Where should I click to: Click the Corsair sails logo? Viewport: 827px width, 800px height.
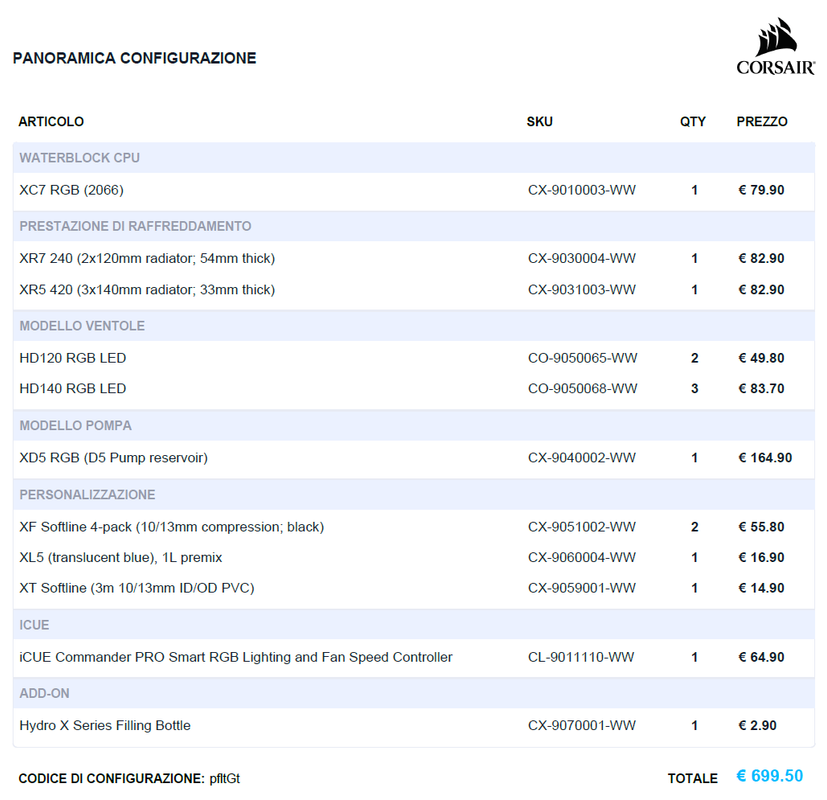(x=776, y=46)
